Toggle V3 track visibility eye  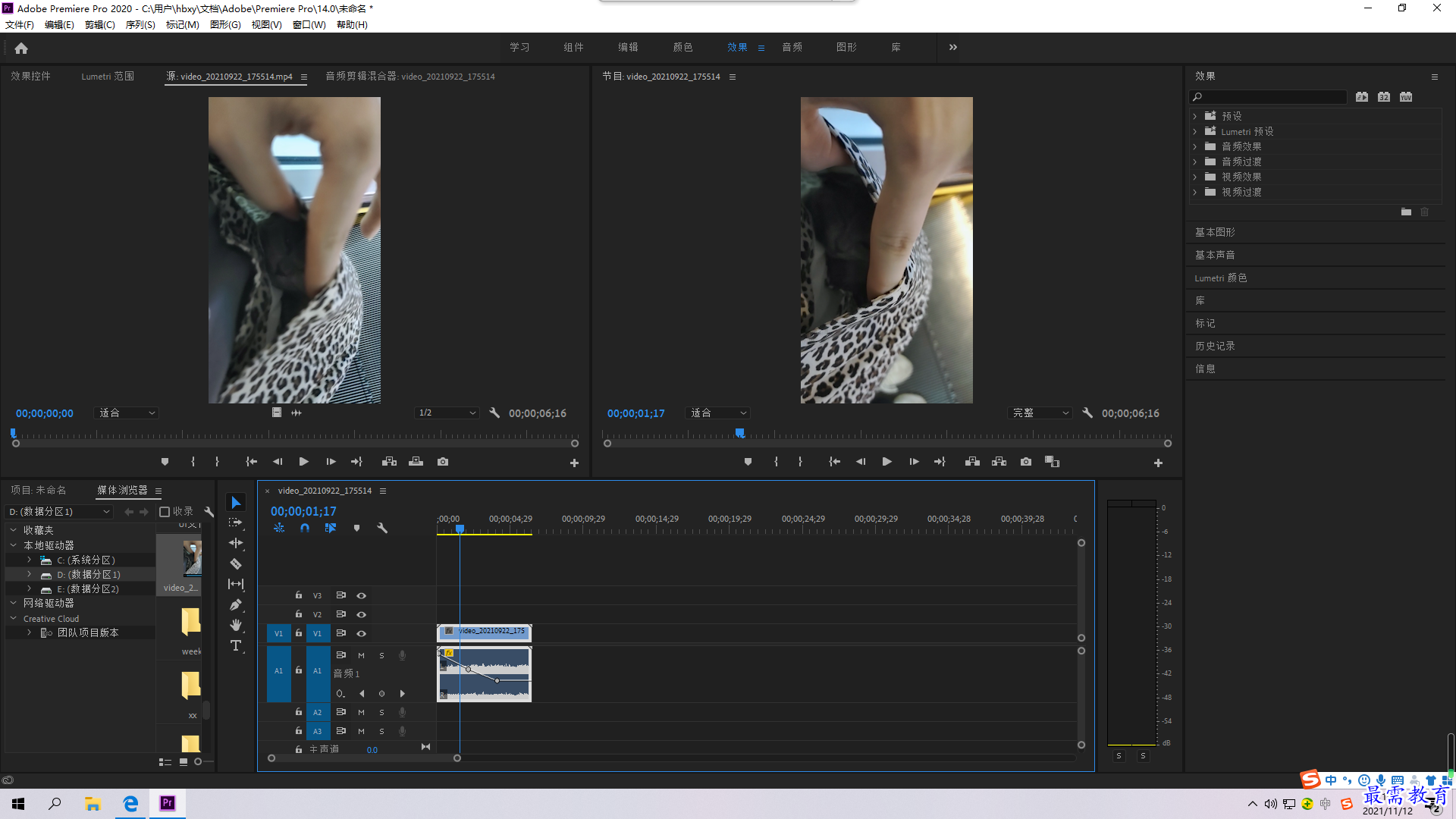362,595
